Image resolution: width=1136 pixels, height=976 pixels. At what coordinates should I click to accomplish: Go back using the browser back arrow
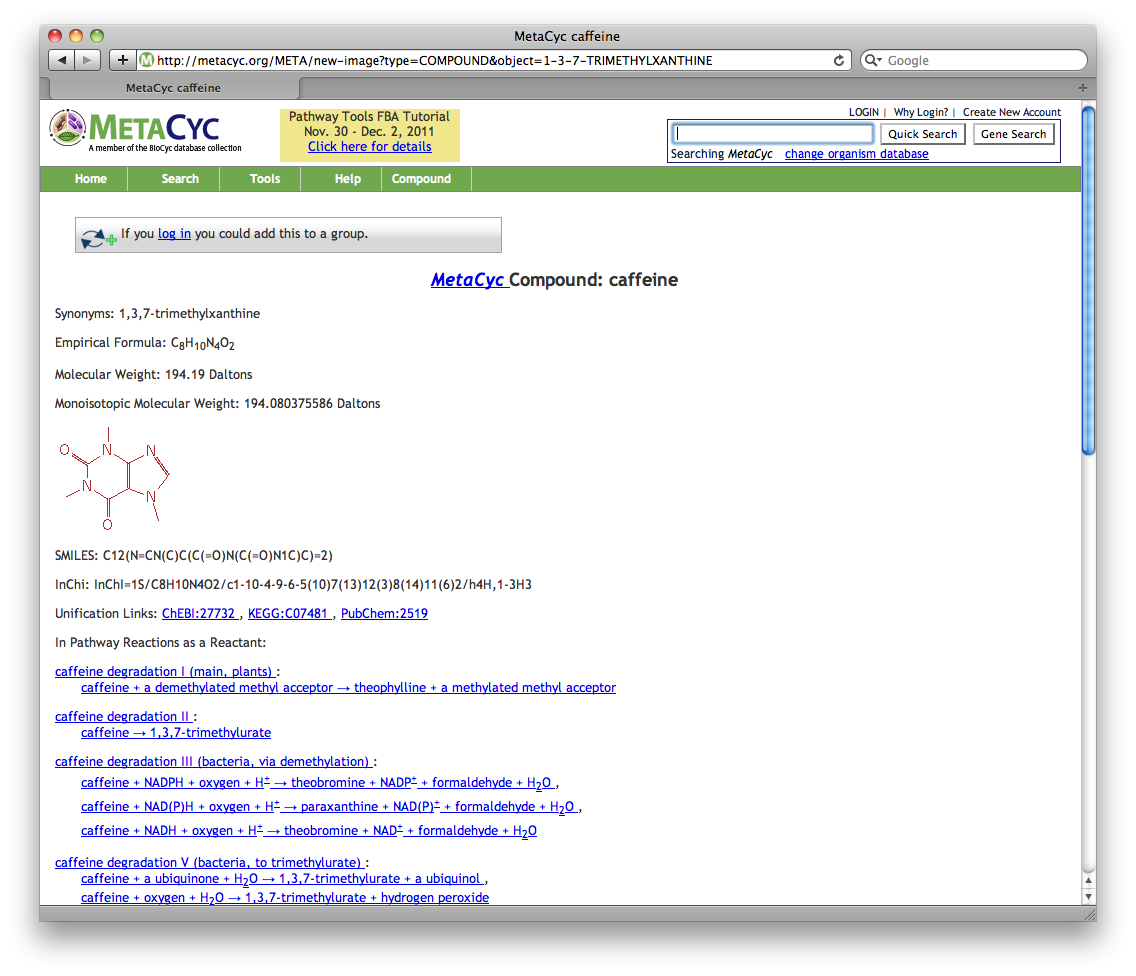pyautogui.click(x=62, y=60)
